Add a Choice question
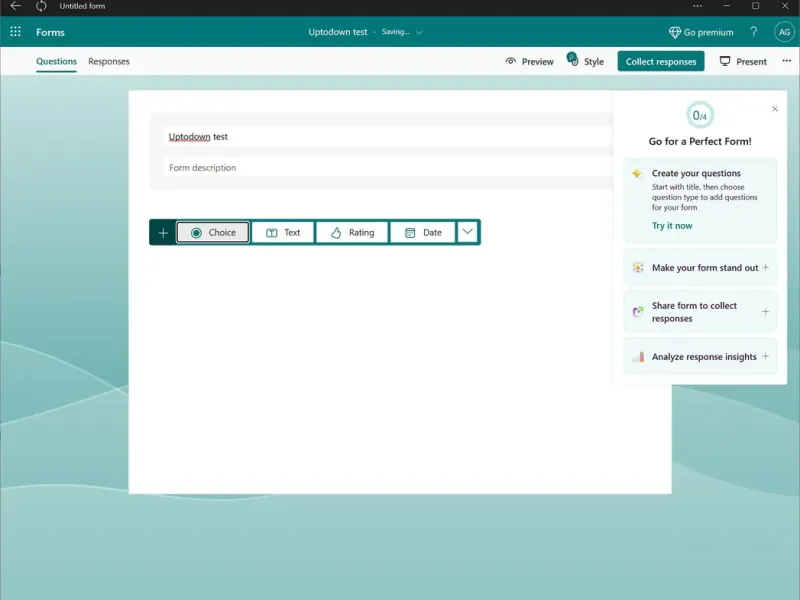This screenshot has height=600, width=800. point(213,233)
